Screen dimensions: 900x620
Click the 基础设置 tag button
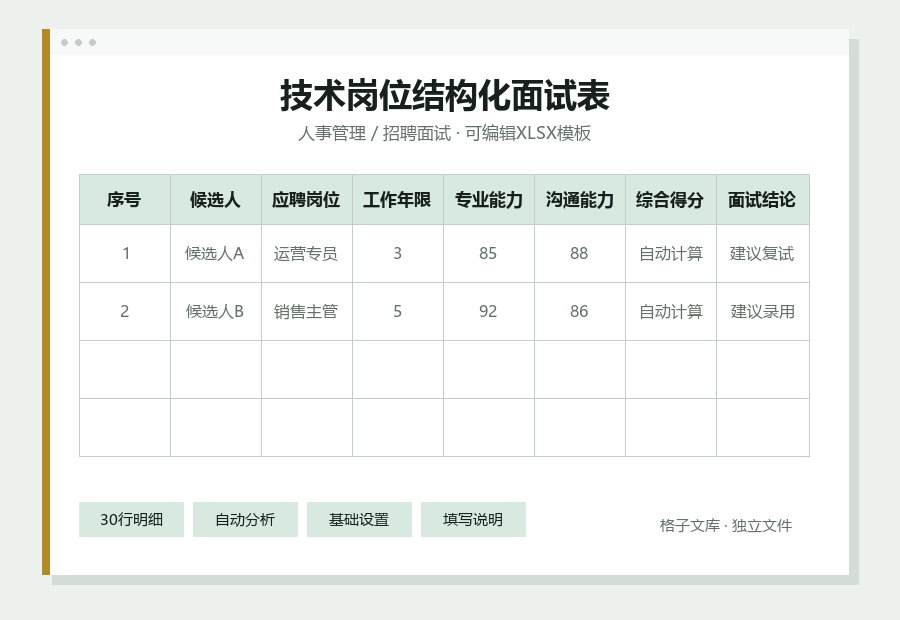(x=359, y=520)
